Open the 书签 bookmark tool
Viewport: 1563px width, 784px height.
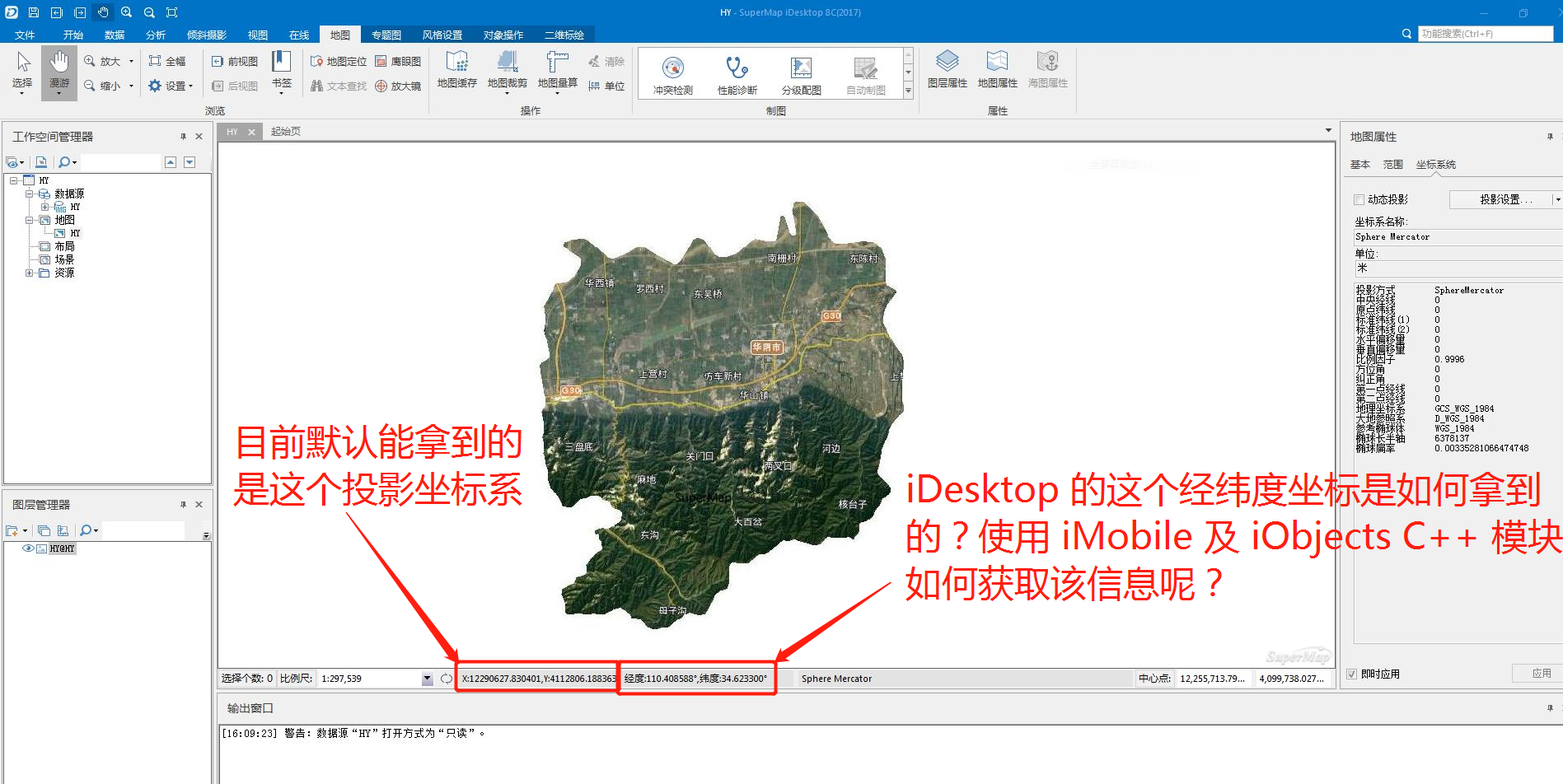(x=282, y=72)
